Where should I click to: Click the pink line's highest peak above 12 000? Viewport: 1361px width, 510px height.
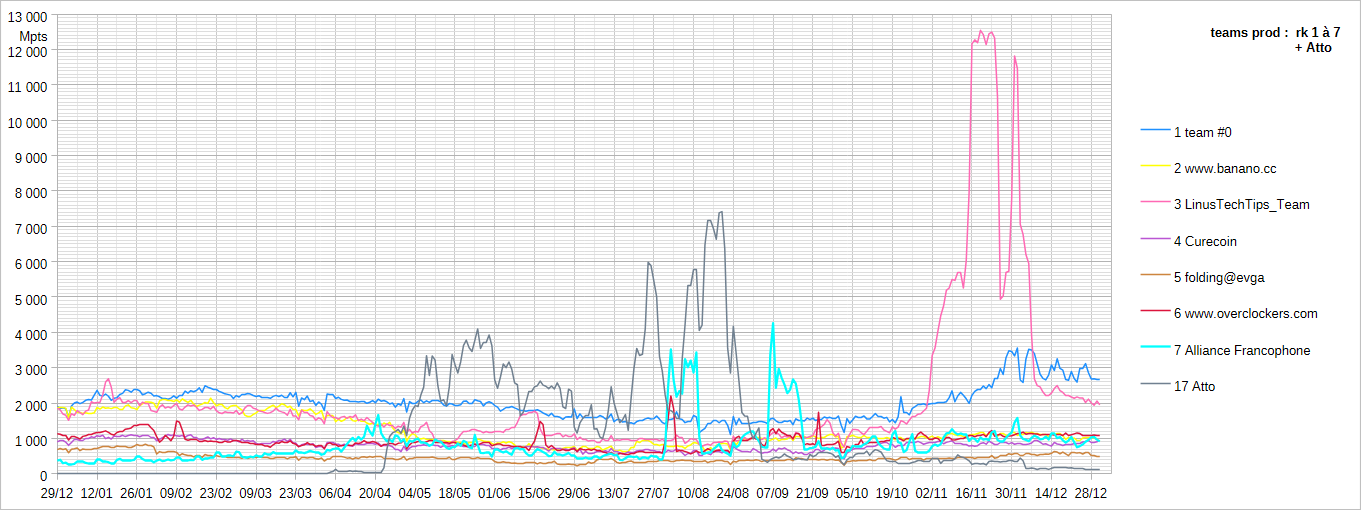(x=981, y=31)
